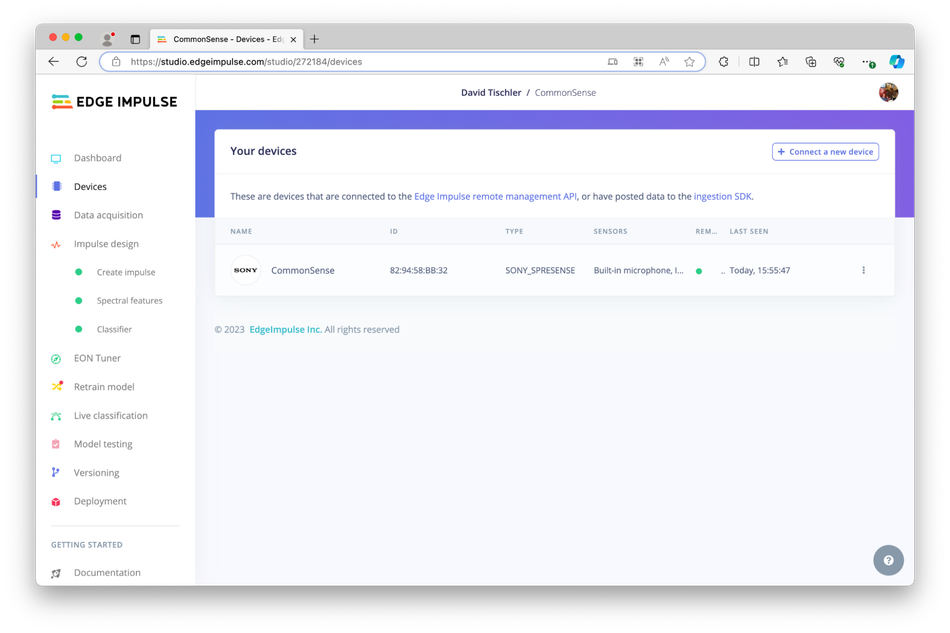Open the help question mark bubble
The height and width of the screenshot is (633, 950).
tap(888, 560)
